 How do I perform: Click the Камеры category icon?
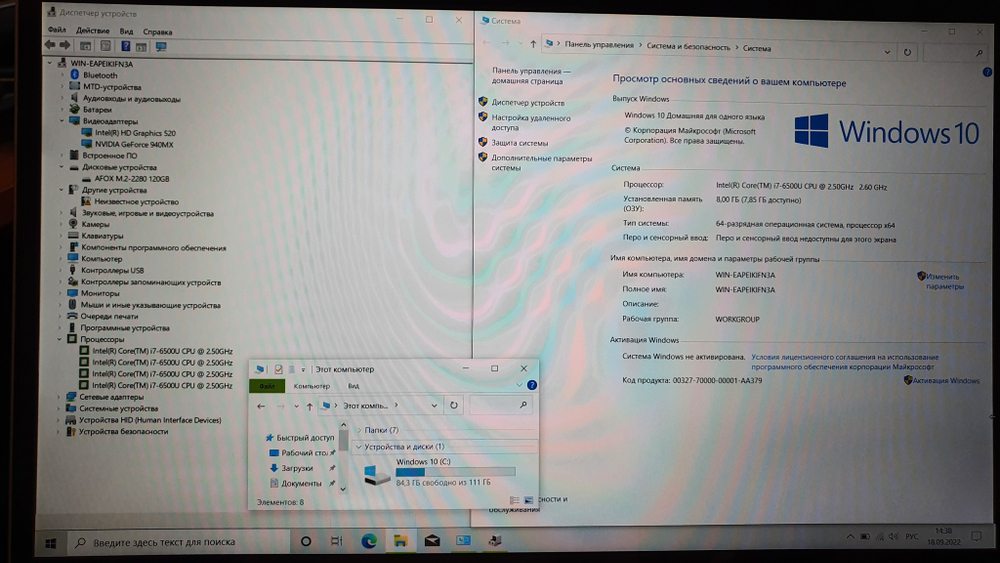click(x=73, y=224)
